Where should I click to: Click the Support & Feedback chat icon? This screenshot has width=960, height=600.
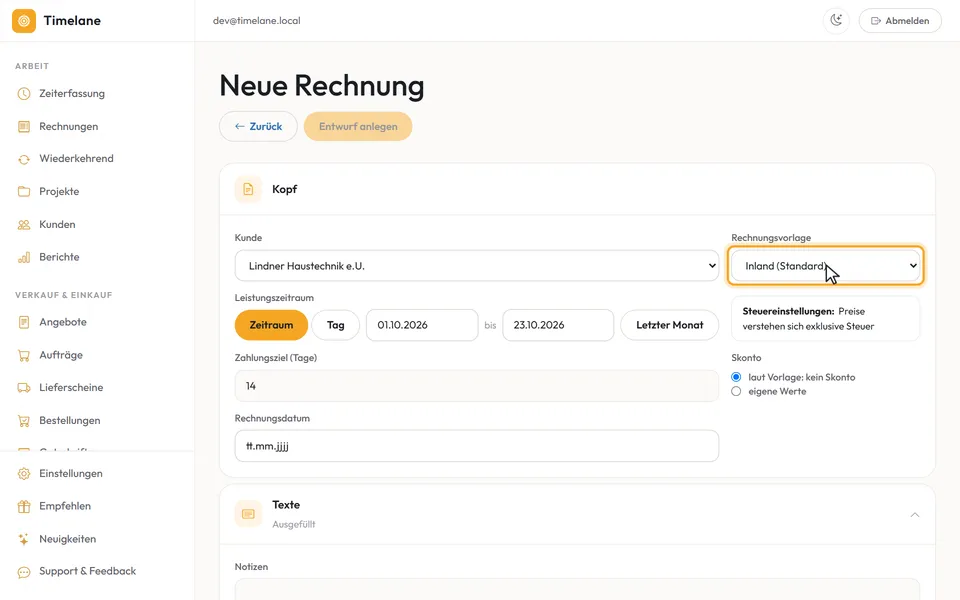(x=24, y=572)
